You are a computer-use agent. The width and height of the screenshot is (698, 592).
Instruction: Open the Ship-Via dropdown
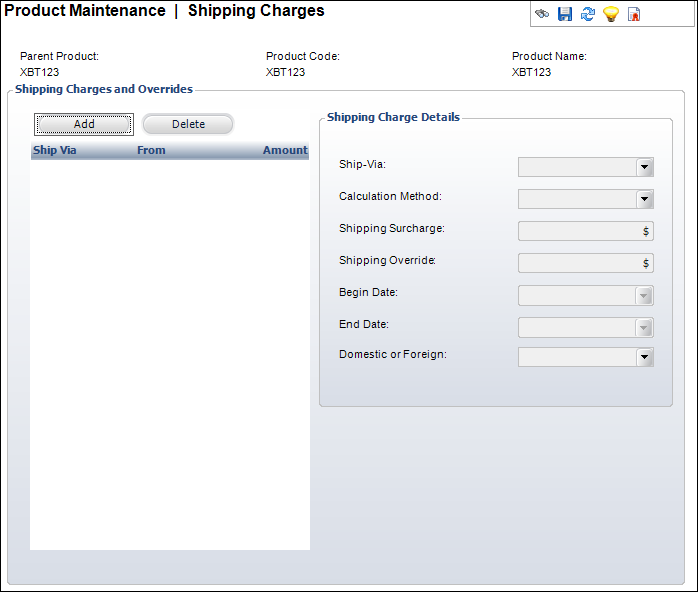(x=644, y=167)
